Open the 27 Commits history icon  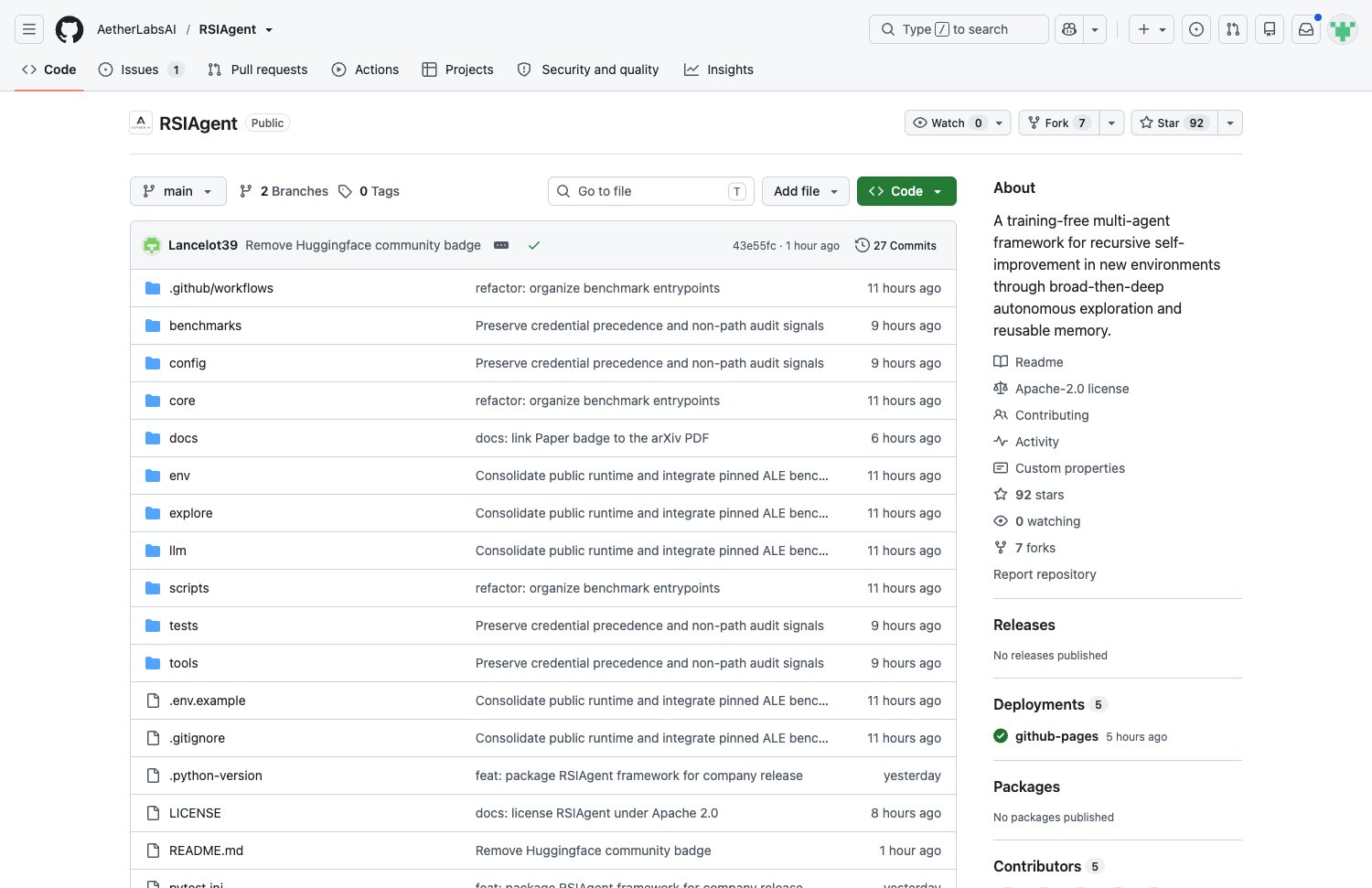coord(862,245)
